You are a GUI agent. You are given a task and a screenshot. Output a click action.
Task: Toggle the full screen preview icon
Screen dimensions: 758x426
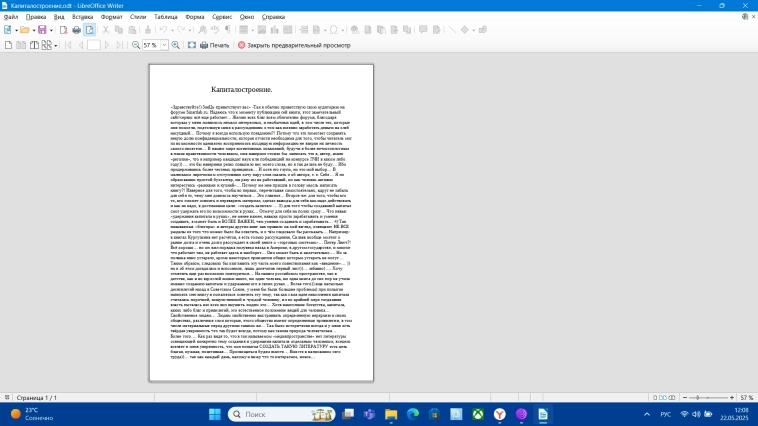coord(192,45)
